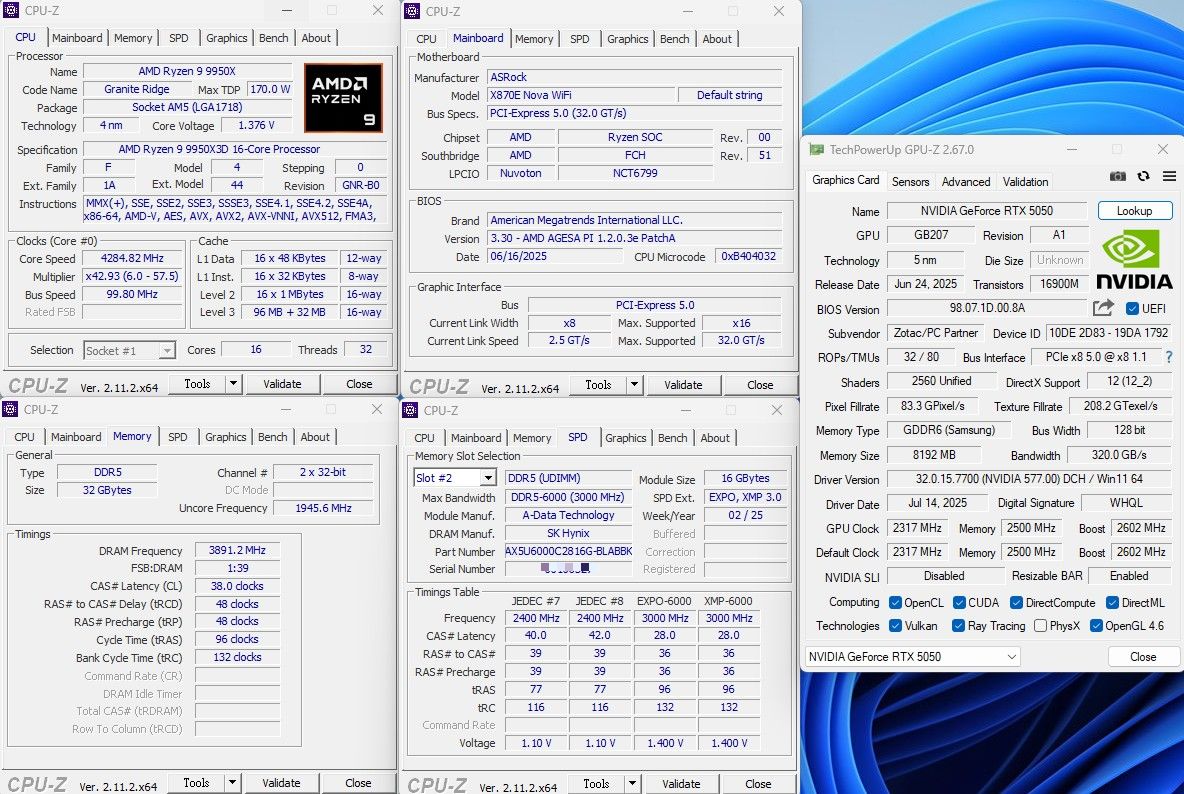Expand the Tools dropdown arrow in the SPD tab window
Viewport: 1184px width, 794px height.
(x=632, y=783)
